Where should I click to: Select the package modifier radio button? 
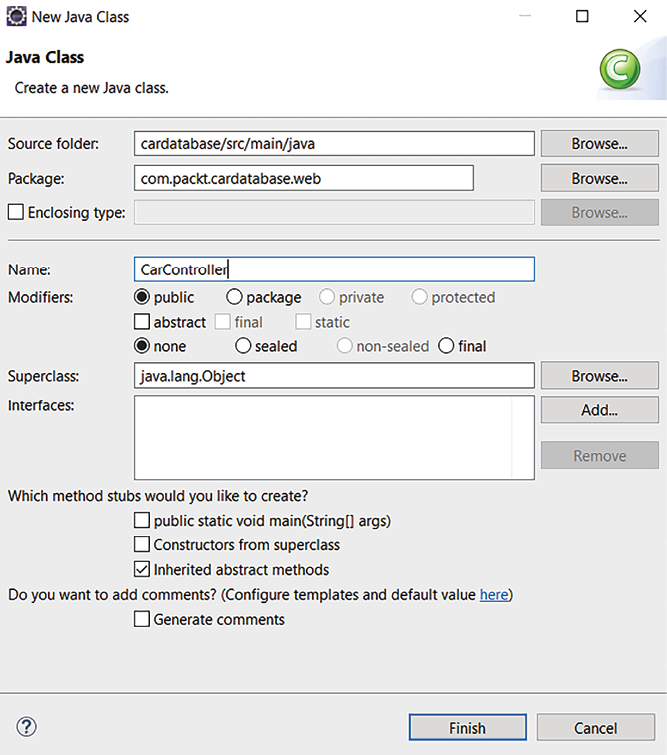tap(234, 297)
